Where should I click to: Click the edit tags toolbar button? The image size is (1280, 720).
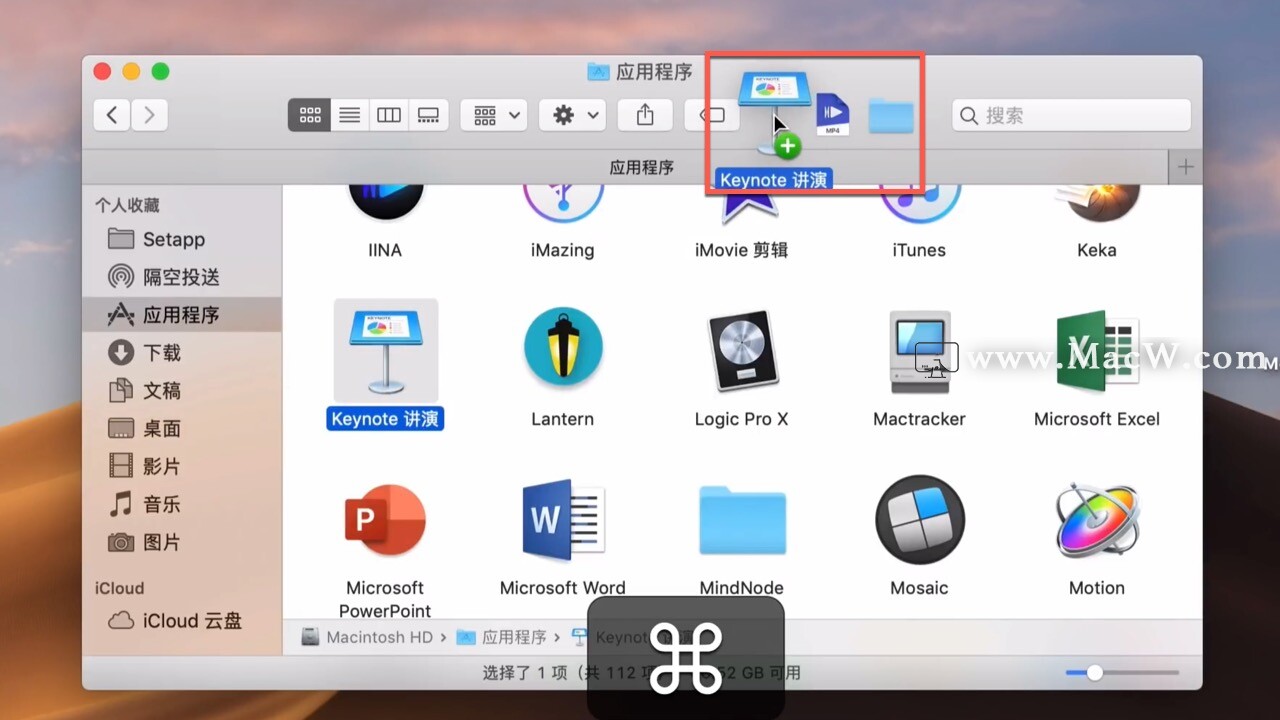pyautogui.click(x=710, y=115)
